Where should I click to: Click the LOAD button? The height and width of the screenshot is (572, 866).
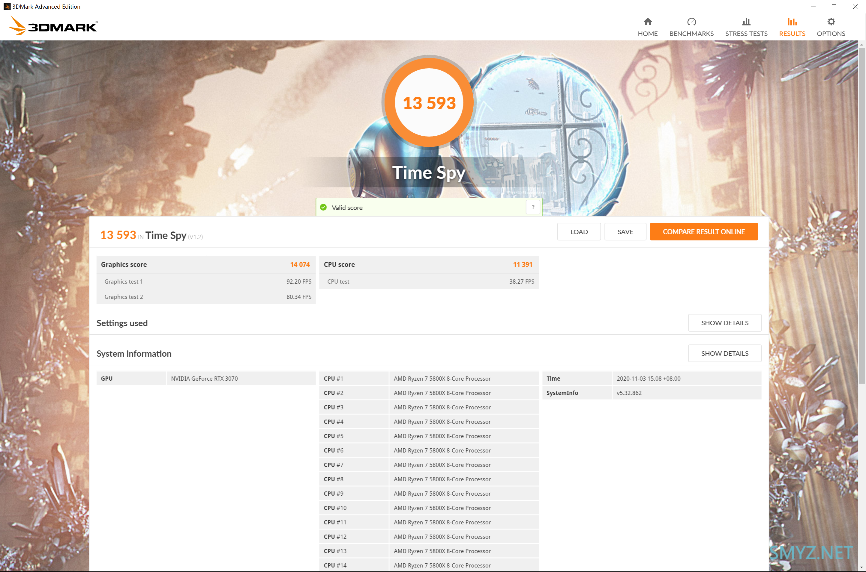578,232
